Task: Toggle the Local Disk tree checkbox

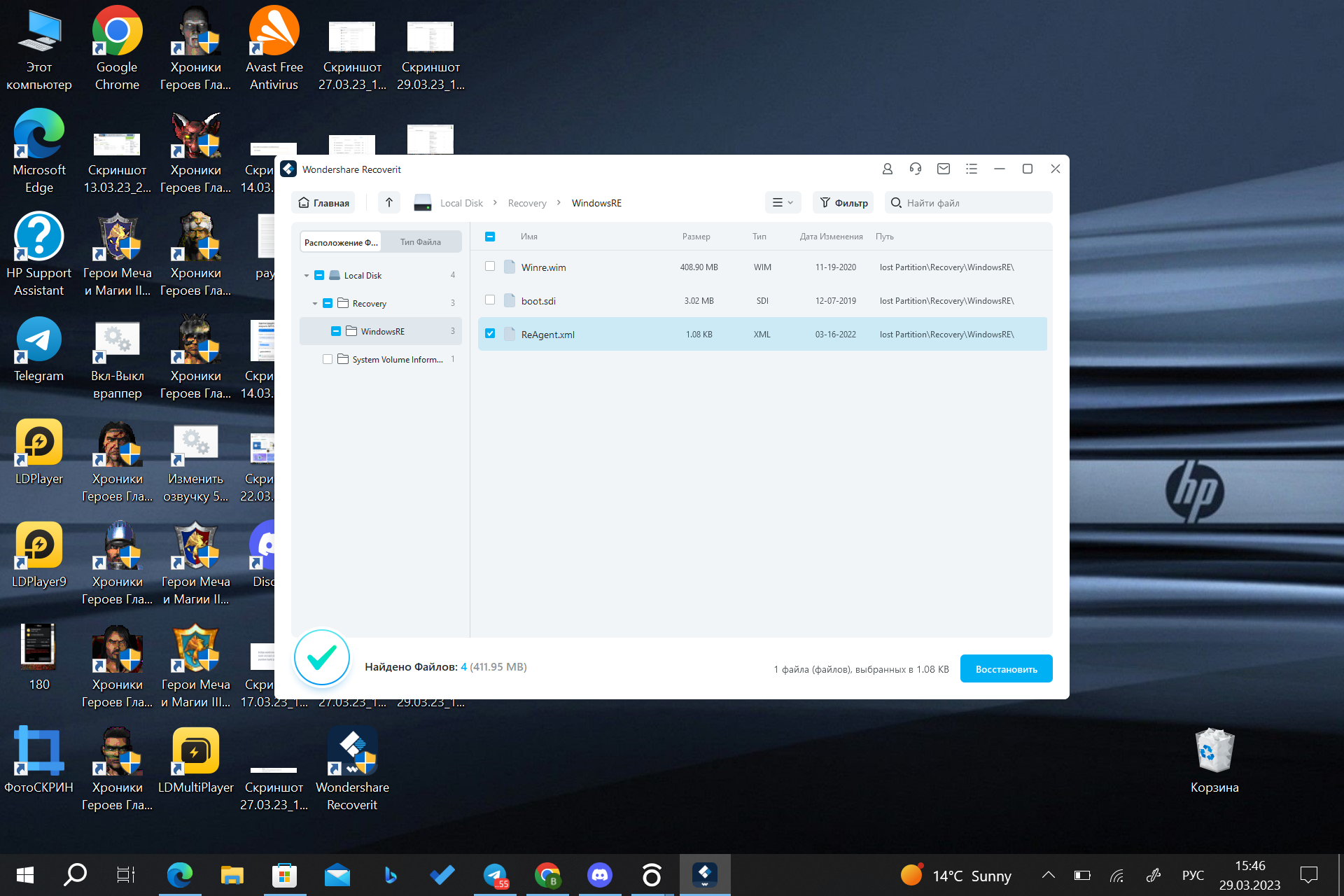Action: [319, 275]
